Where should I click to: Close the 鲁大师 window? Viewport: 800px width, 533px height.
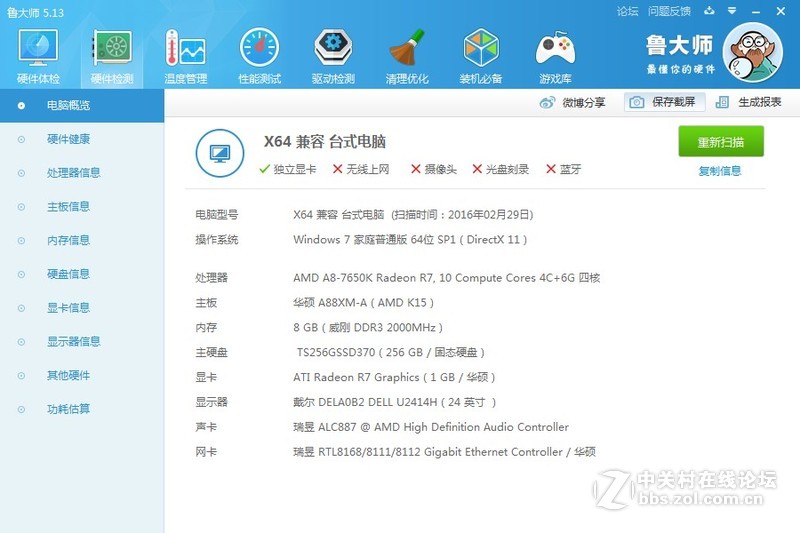781,11
